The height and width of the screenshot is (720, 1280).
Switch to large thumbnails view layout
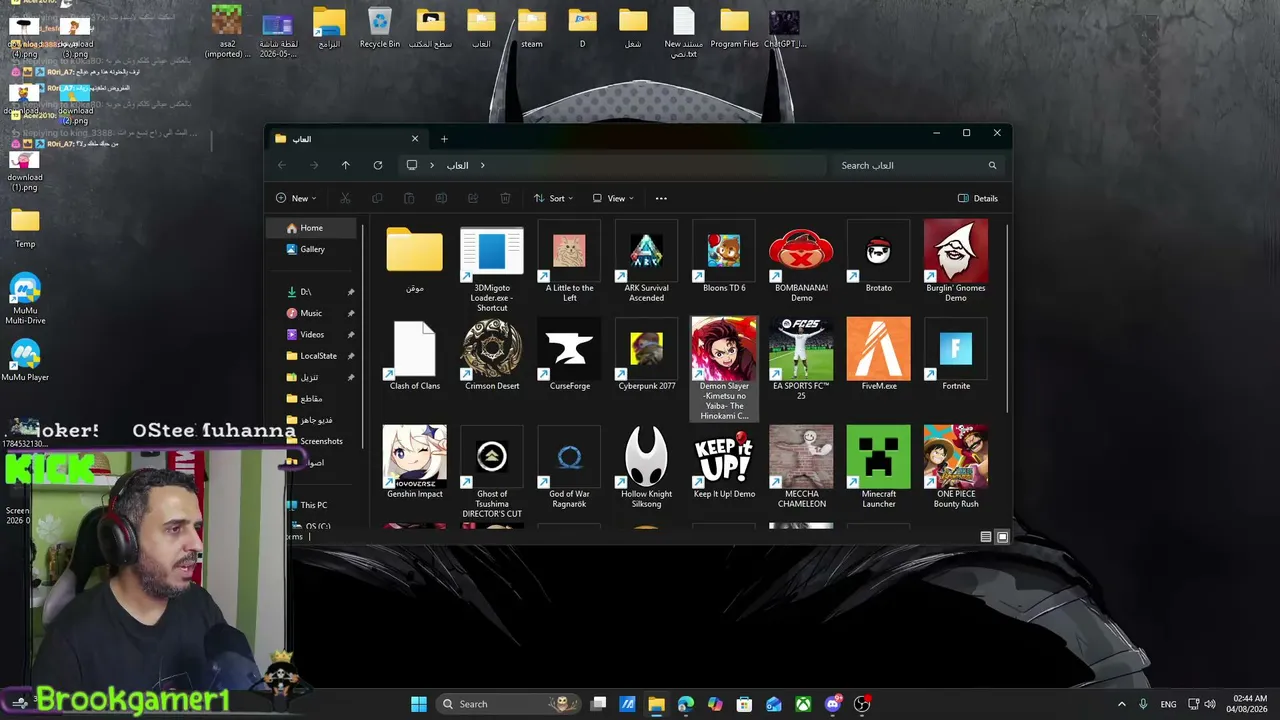click(x=1002, y=537)
